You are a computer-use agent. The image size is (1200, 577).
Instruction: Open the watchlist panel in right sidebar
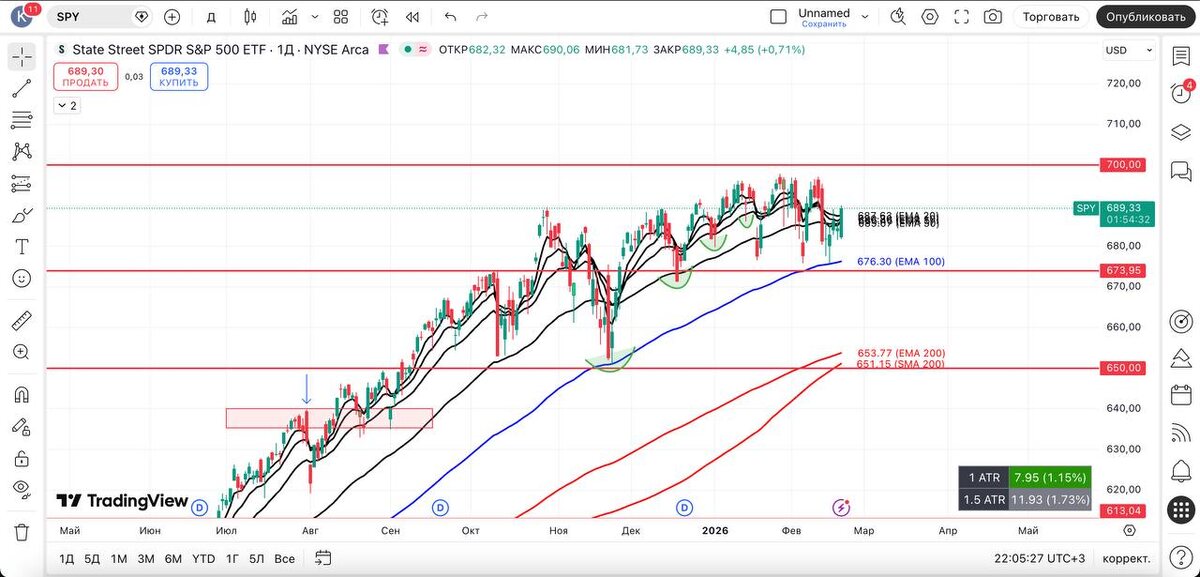tap(1180, 55)
